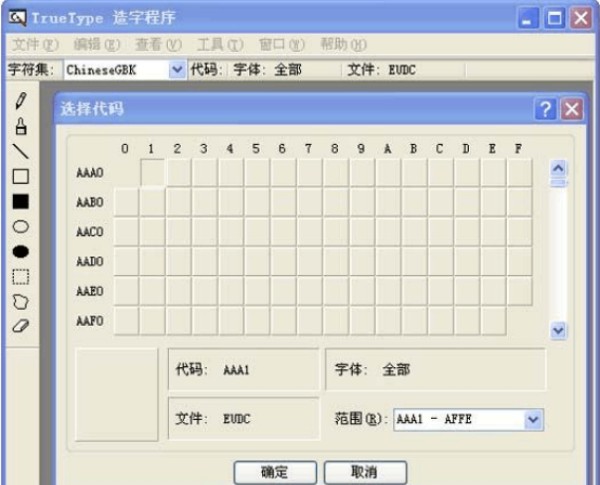Select the Brush tool
The image size is (600, 485).
point(21,126)
